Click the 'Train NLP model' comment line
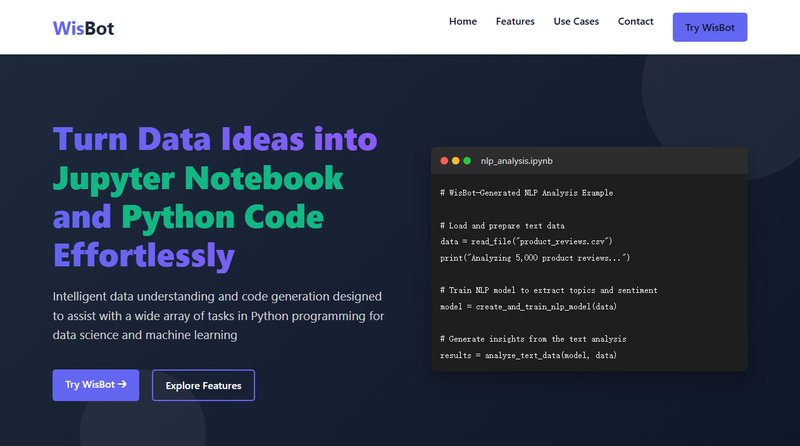 [548, 290]
